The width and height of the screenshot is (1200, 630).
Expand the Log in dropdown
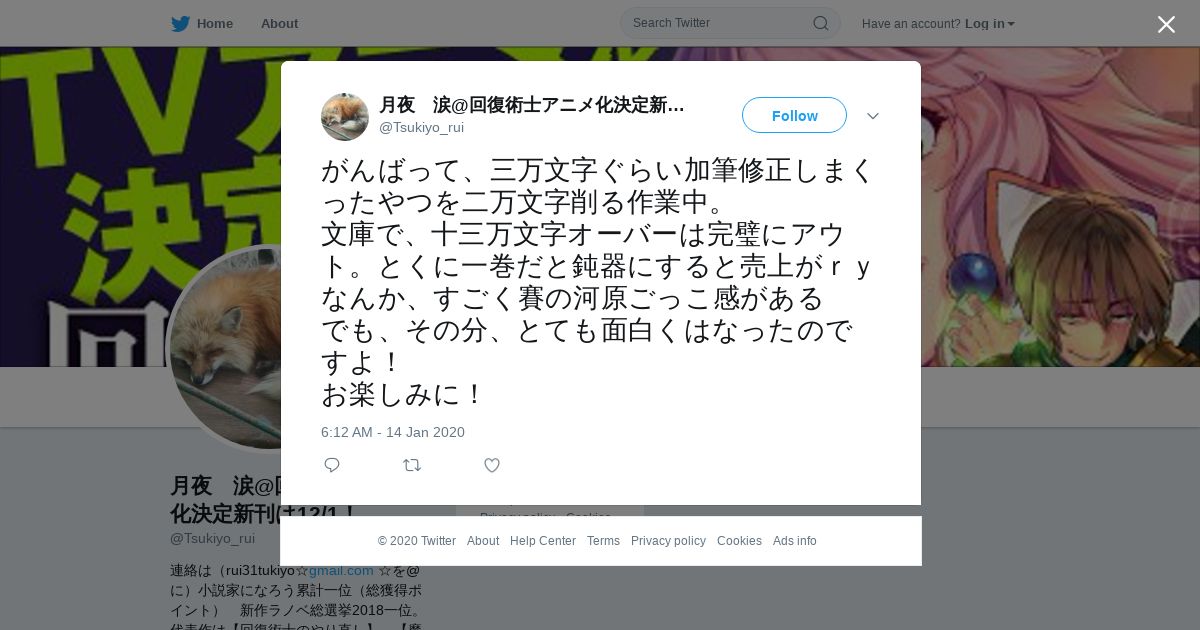[x=990, y=23]
